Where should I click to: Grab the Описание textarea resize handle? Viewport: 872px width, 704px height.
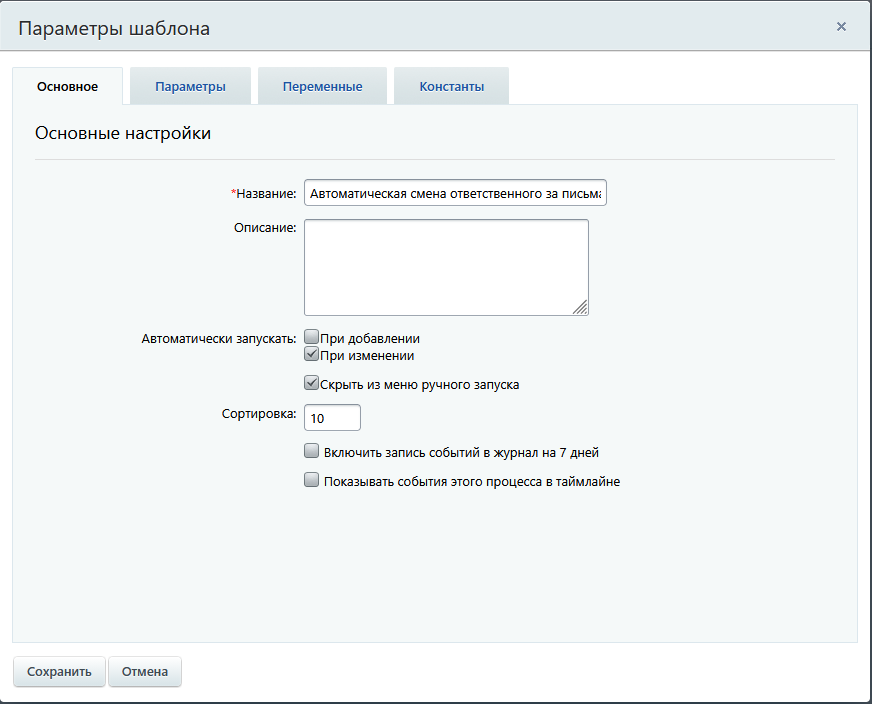coord(581,308)
